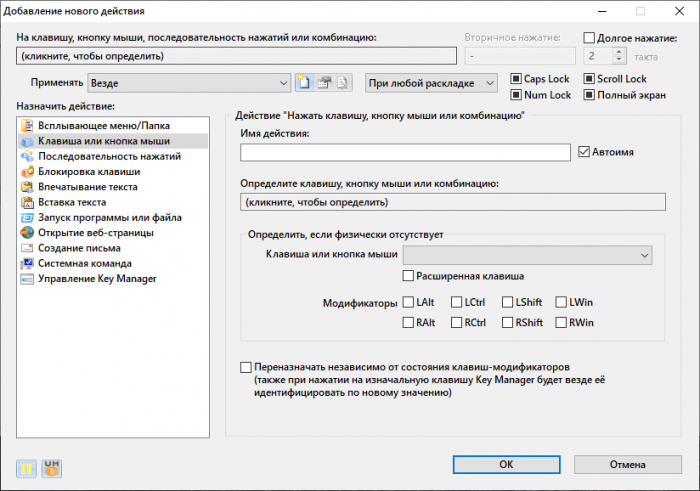Image resolution: width=700 pixels, height=491 pixels.
Task: Decrease the long press такта value
Action: point(618,60)
